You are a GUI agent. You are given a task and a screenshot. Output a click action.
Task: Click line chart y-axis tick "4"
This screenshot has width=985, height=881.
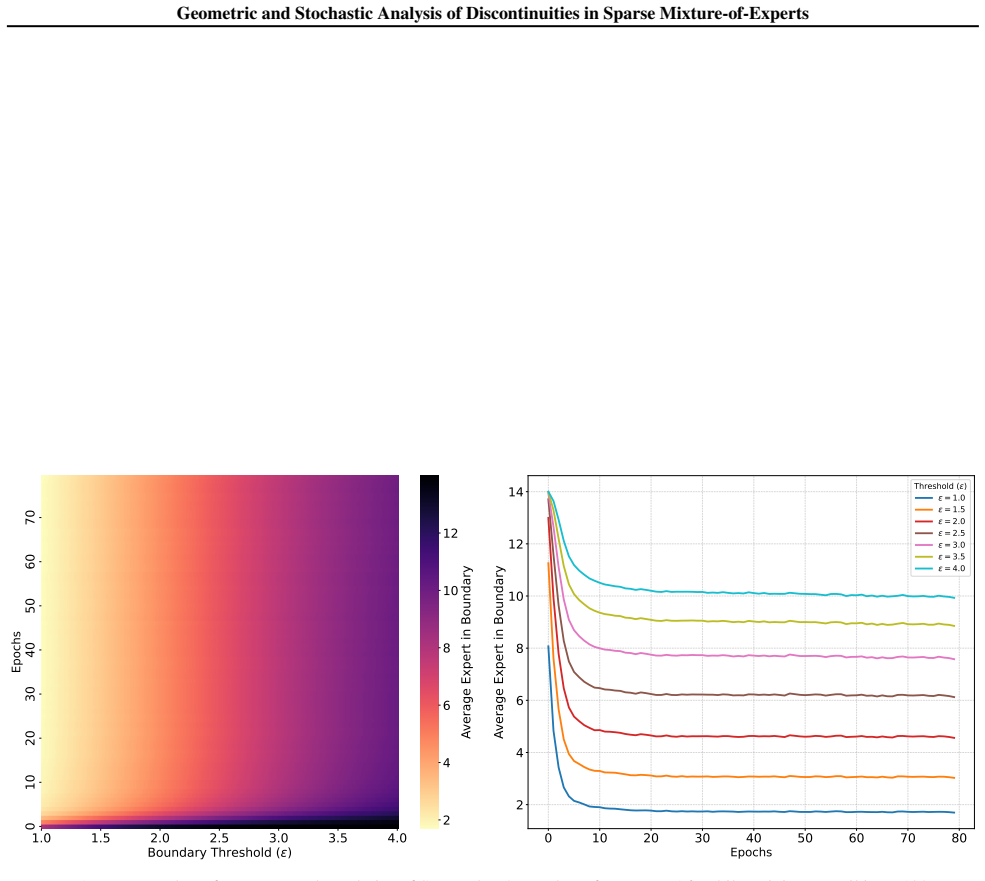519,753
